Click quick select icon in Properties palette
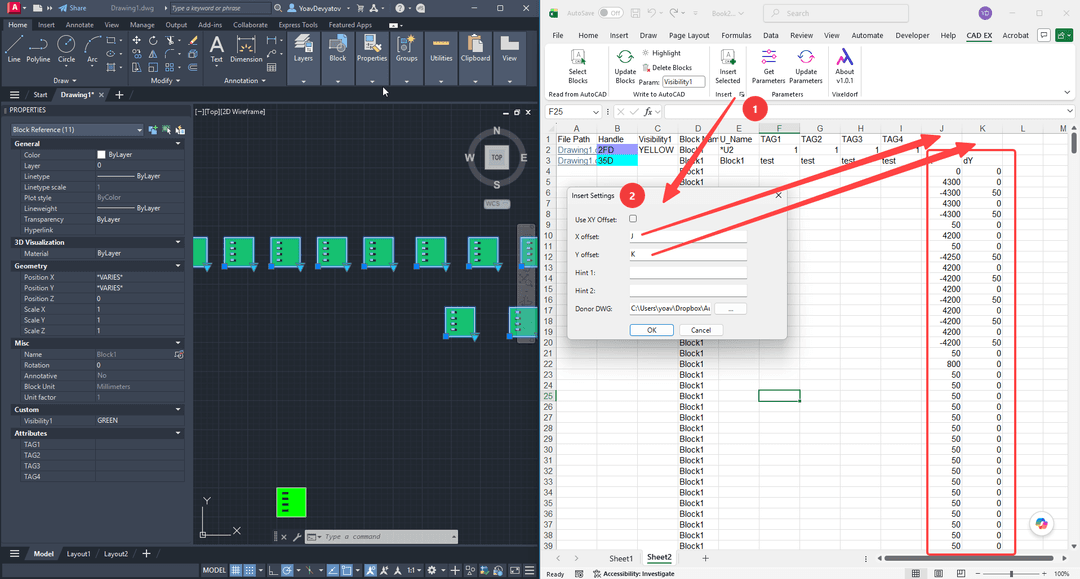 tap(180, 129)
